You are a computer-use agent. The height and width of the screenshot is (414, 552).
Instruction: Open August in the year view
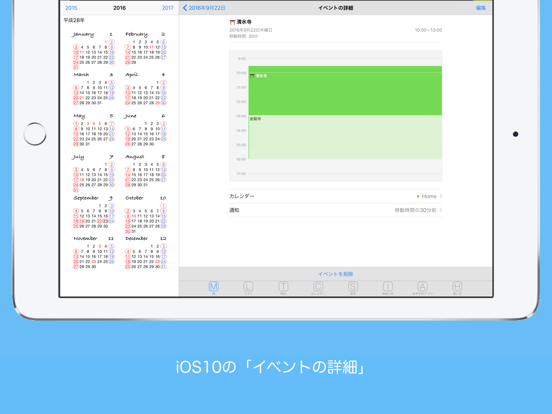145,171
